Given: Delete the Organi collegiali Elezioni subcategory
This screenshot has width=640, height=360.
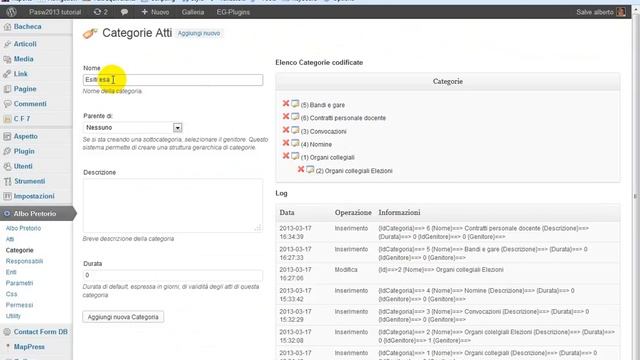Looking at the screenshot, I should (x=301, y=169).
